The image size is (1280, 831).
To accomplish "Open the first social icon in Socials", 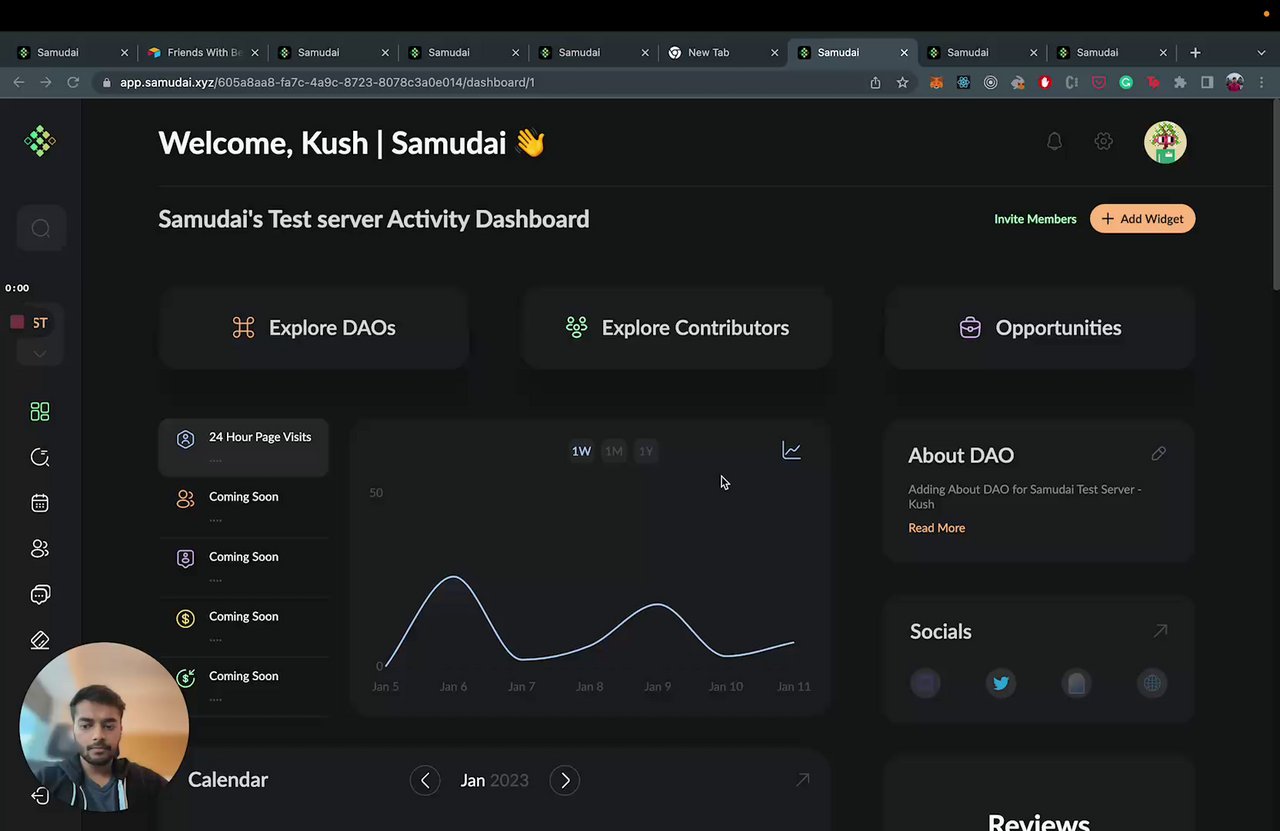I will point(925,683).
